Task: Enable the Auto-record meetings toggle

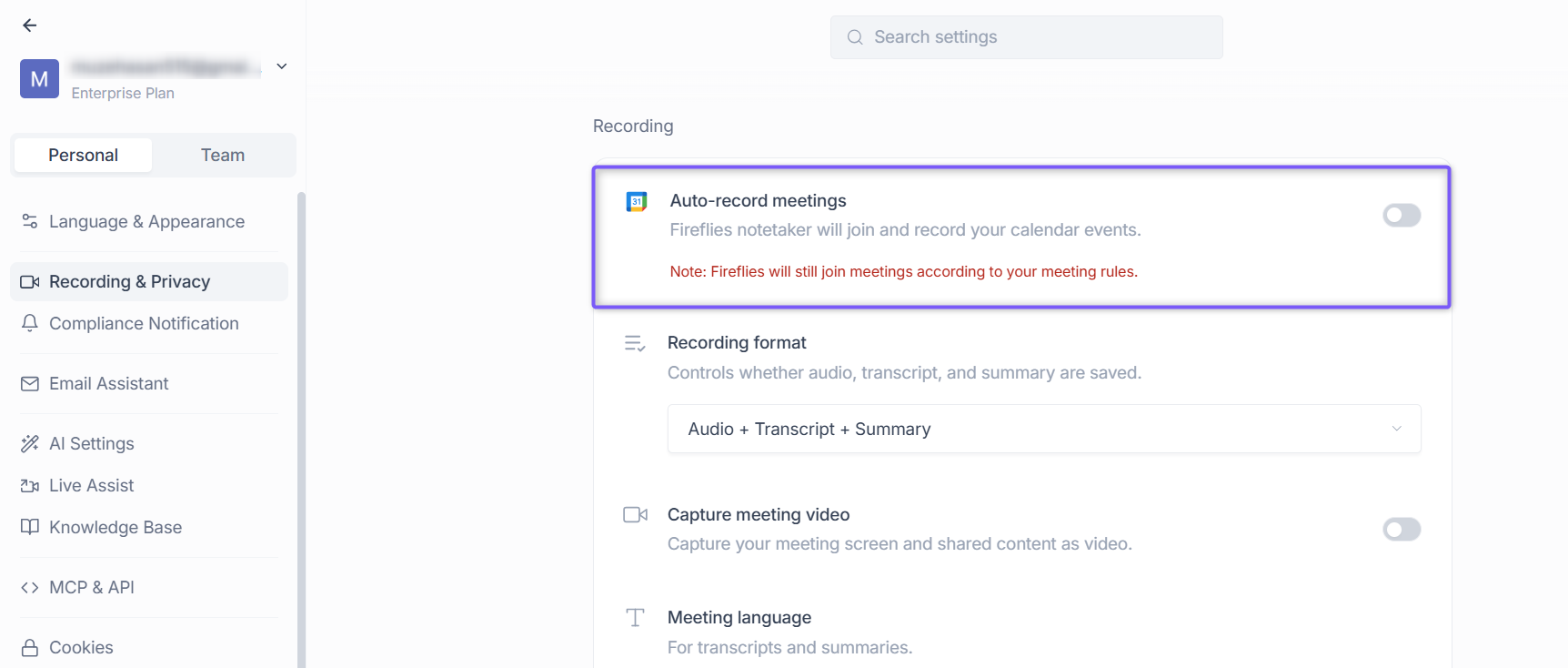Action: [1402, 215]
